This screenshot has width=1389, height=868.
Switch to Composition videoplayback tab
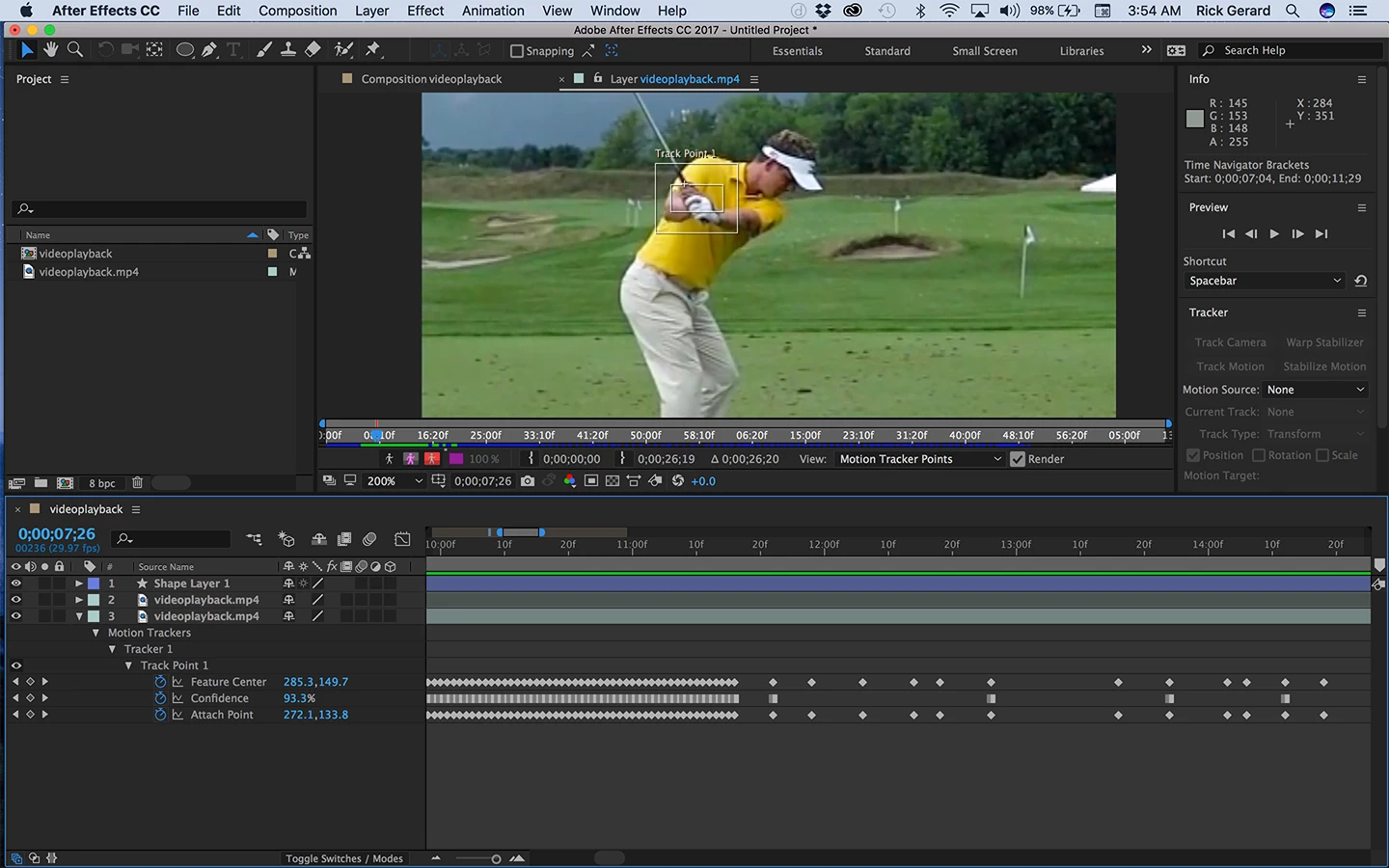coord(431,79)
